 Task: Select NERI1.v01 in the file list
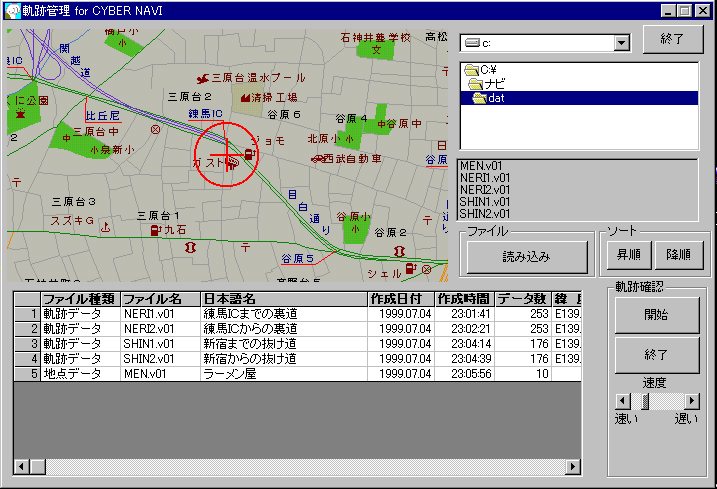tap(485, 177)
